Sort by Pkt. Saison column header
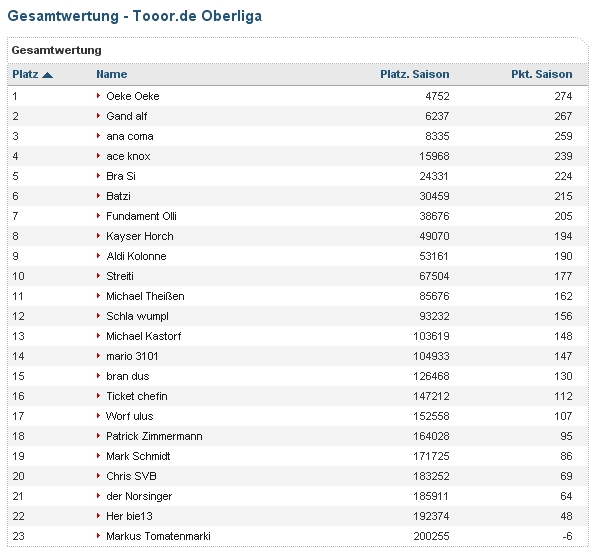600x555 pixels. click(x=540, y=74)
